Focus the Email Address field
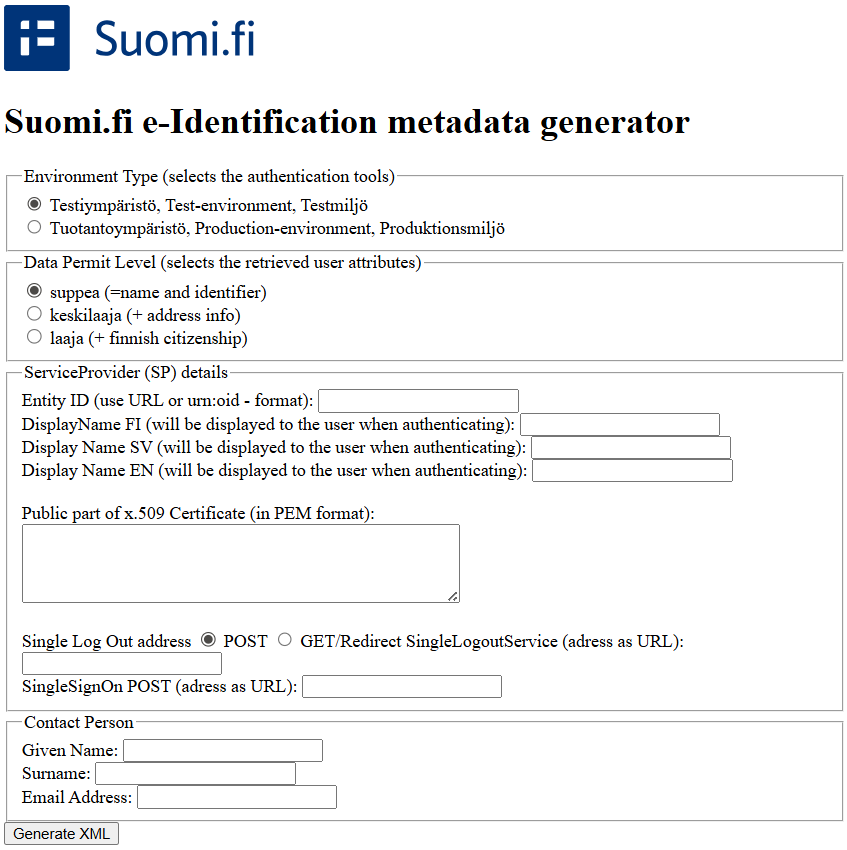The height and width of the screenshot is (850, 847). tap(237, 797)
